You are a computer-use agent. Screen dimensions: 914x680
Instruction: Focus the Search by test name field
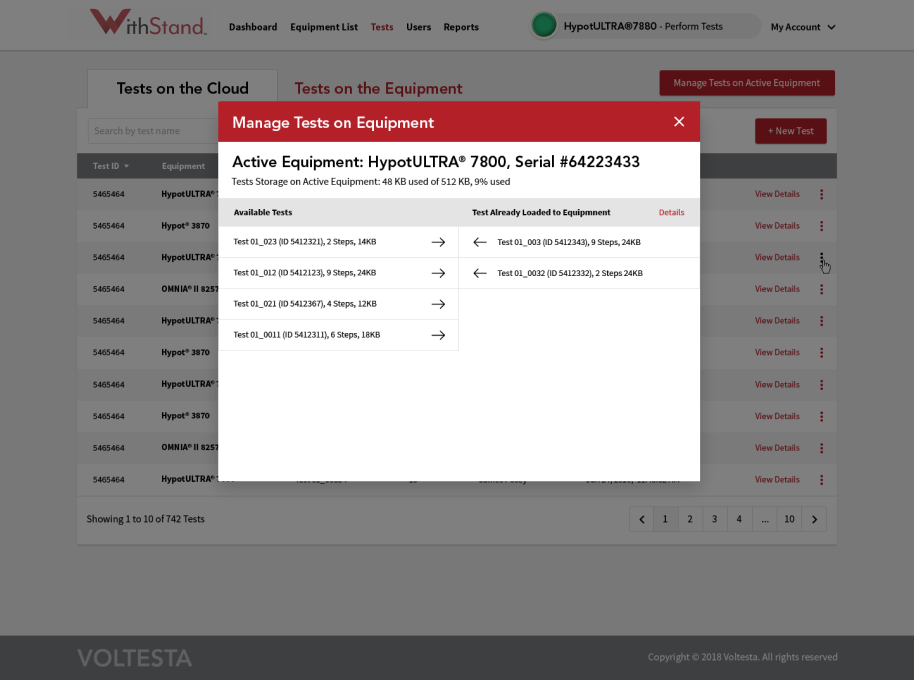pyautogui.click(x=153, y=131)
